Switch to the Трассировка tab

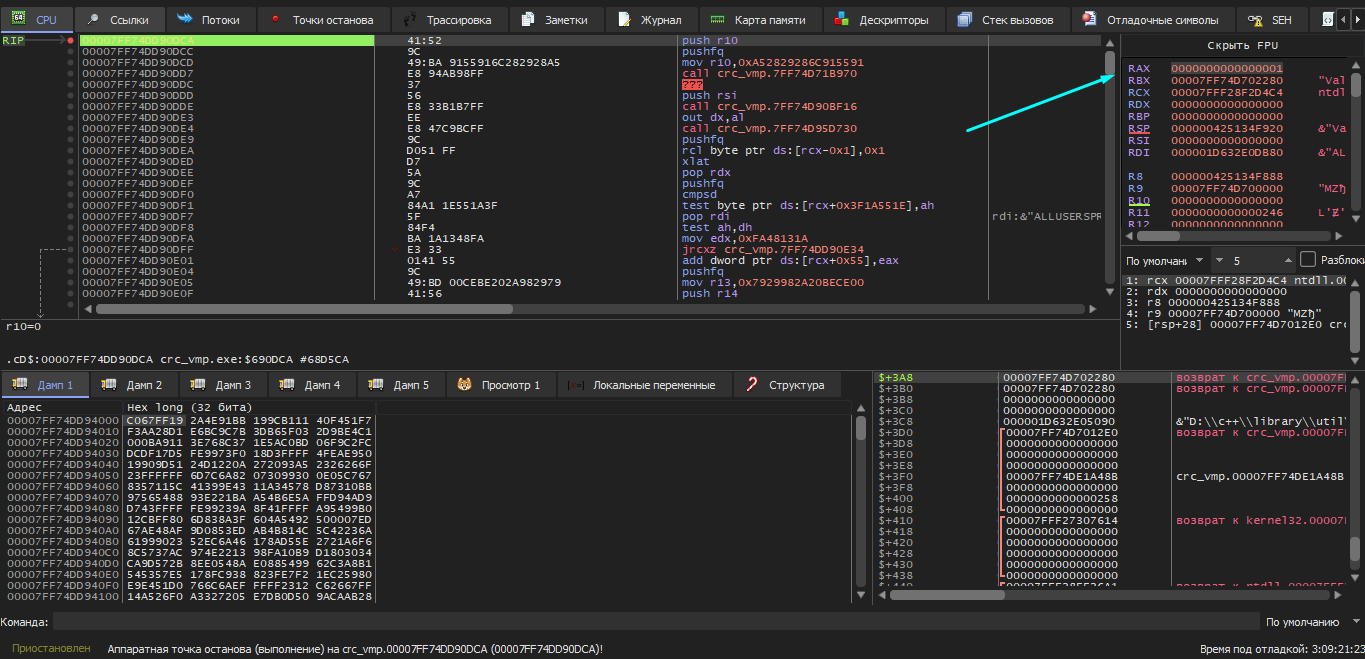449,19
